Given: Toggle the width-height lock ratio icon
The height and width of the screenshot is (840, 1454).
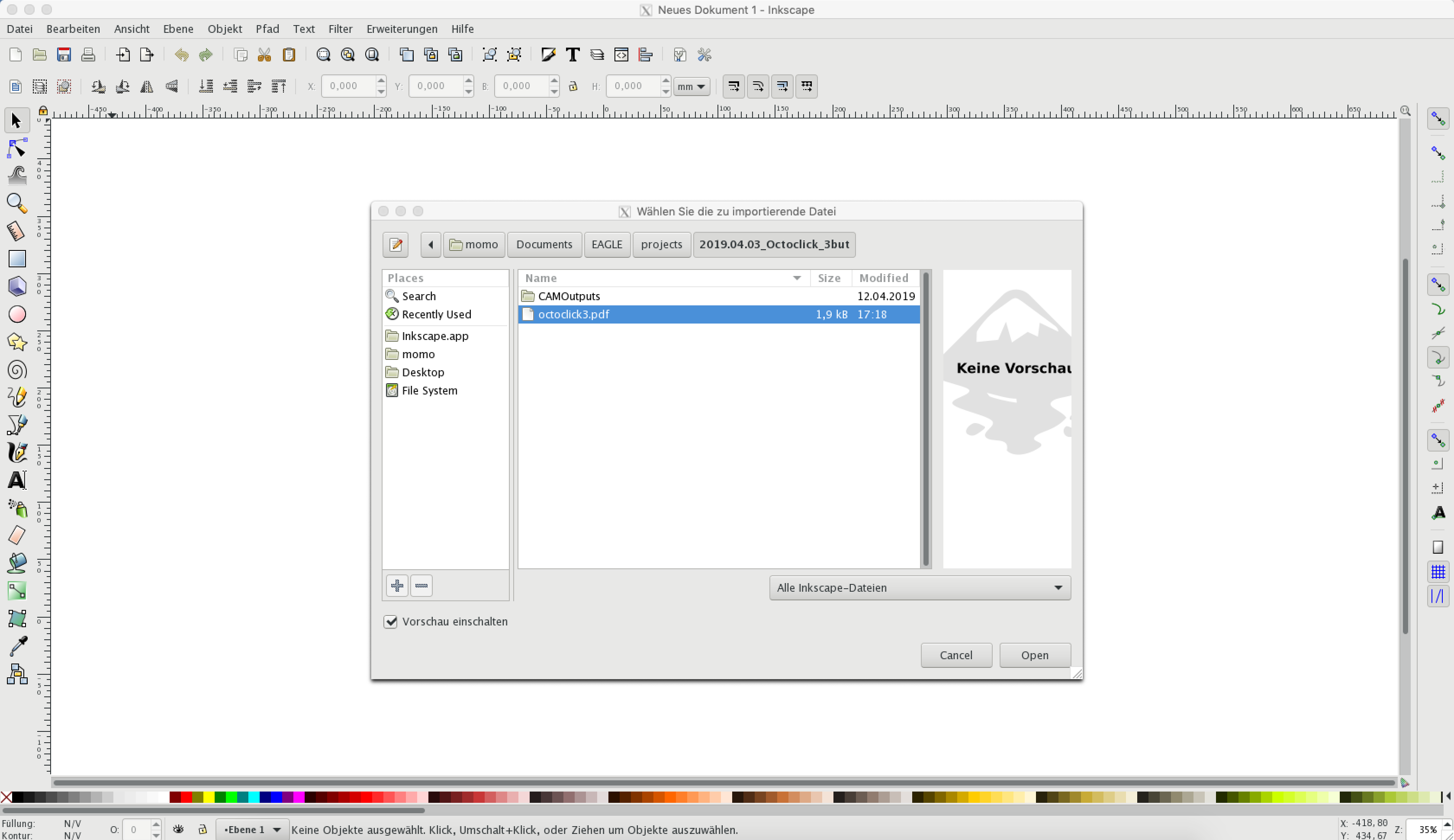Looking at the screenshot, I should pos(573,86).
